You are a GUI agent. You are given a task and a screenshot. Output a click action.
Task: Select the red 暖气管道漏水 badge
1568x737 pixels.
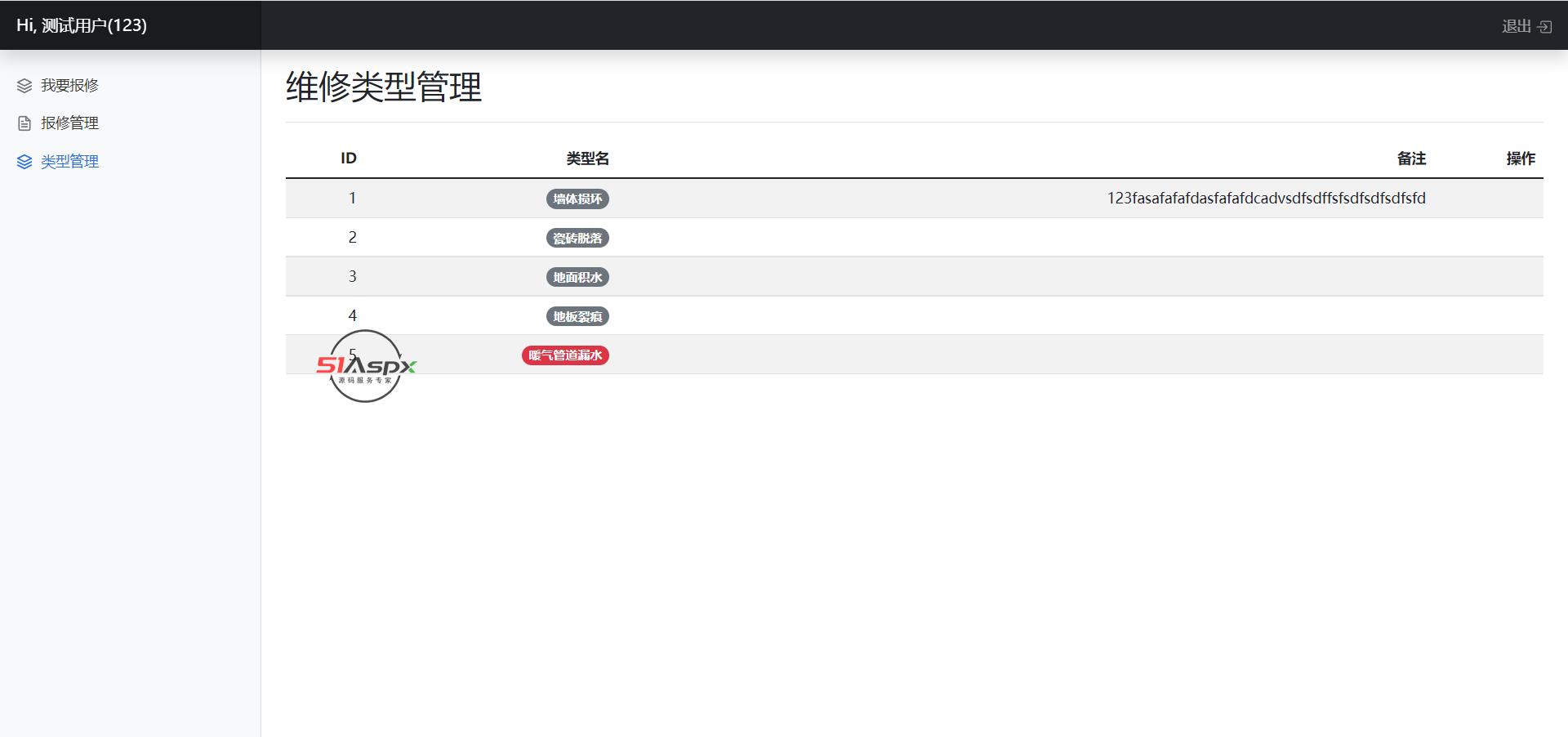pyautogui.click(x=565, y=355)
